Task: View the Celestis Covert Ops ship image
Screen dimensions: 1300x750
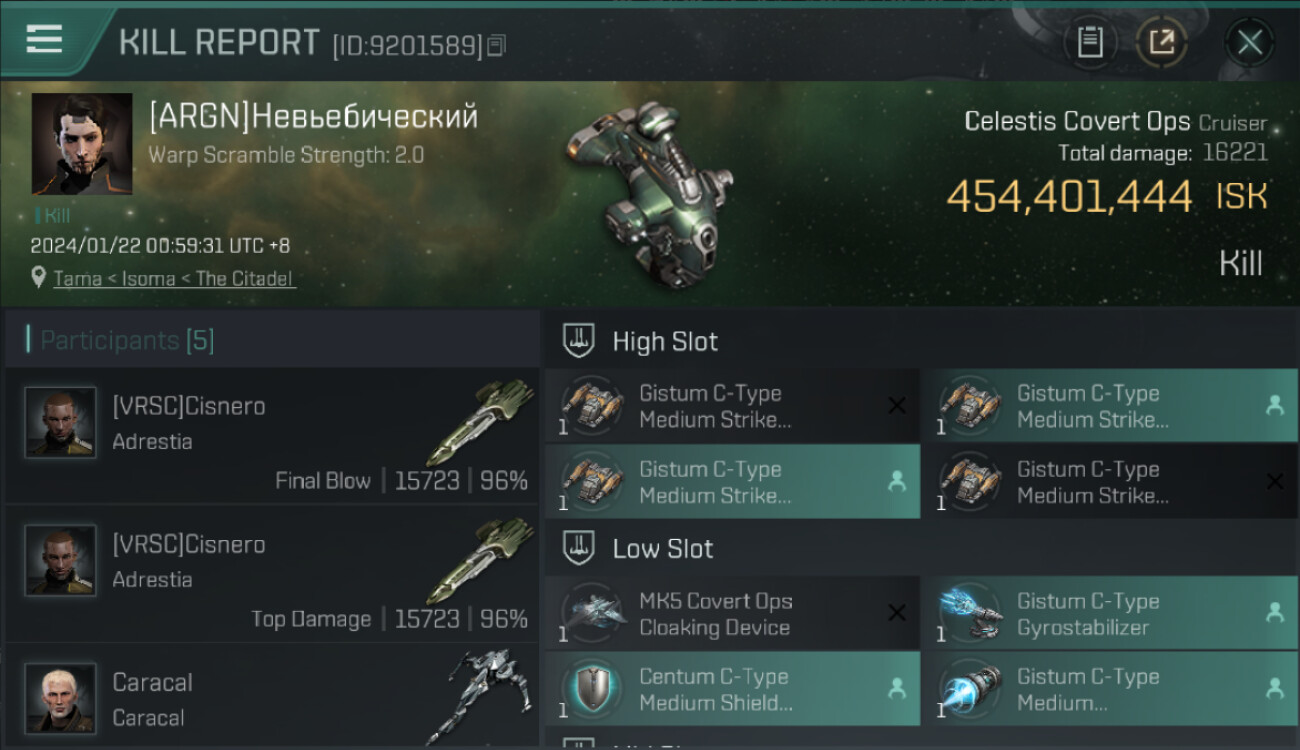Action: (x=650, y=190)
